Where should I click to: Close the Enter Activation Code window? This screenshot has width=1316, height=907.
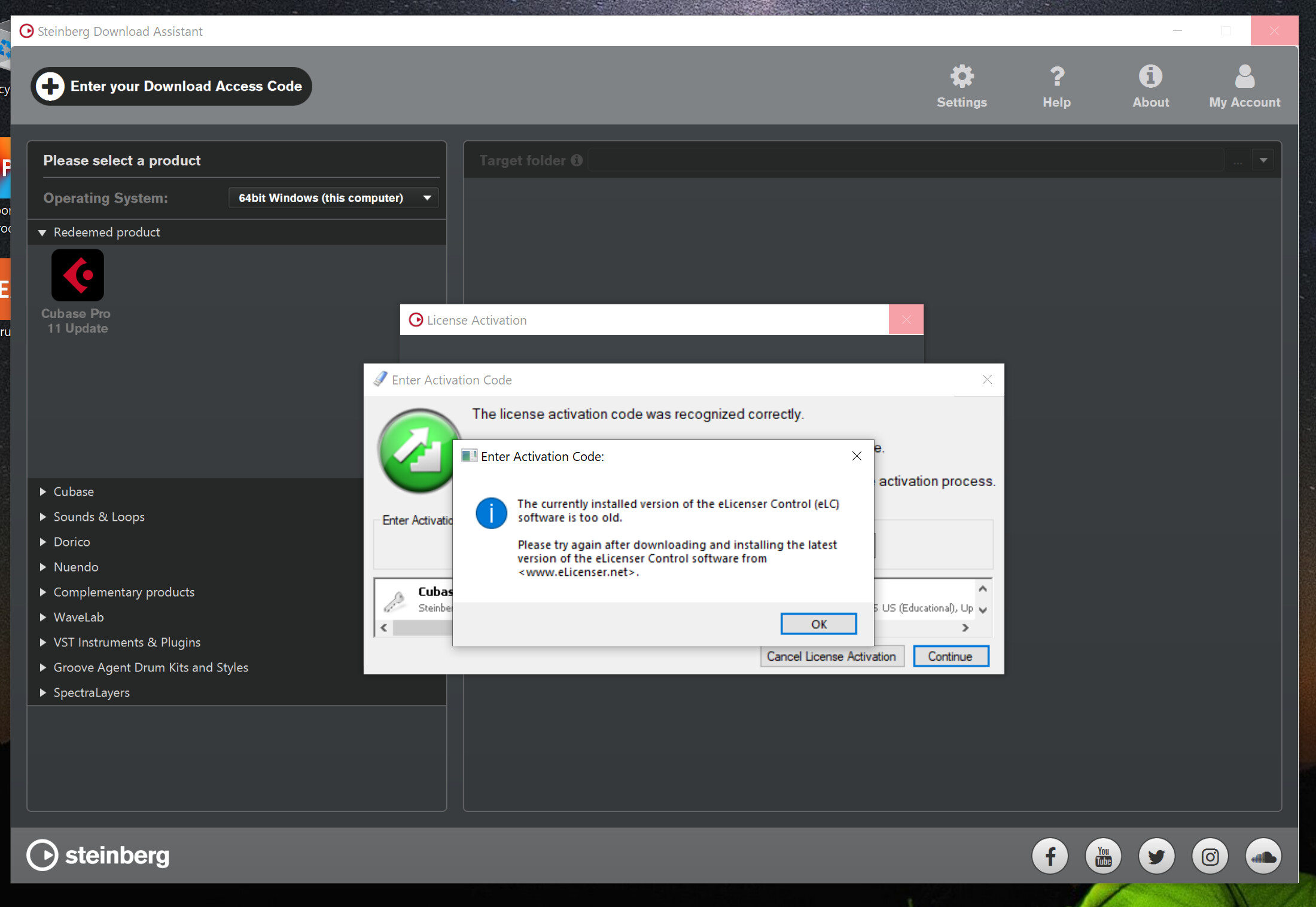[x=987, y=380]
